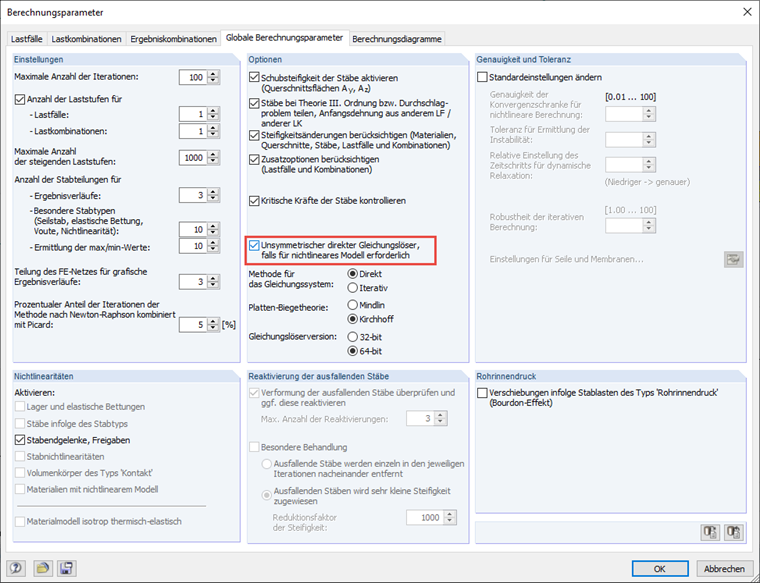Toggle Zusatzoptionen berücksichtigen checkbox

pos(254,159)
